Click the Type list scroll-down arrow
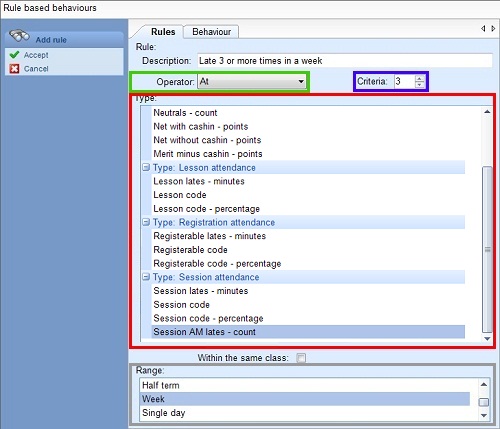500x429 pixels. point(487,339)
